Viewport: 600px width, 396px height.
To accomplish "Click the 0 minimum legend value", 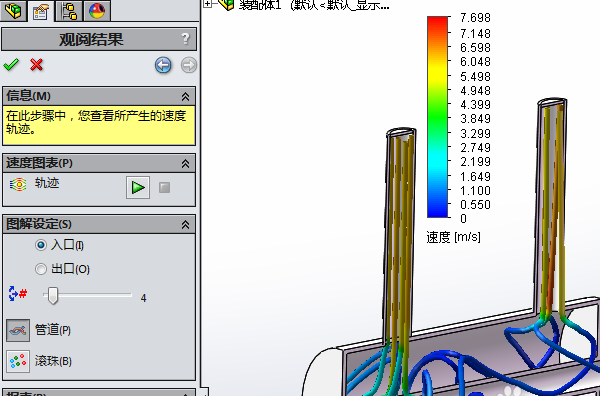I will click(463, 219).
